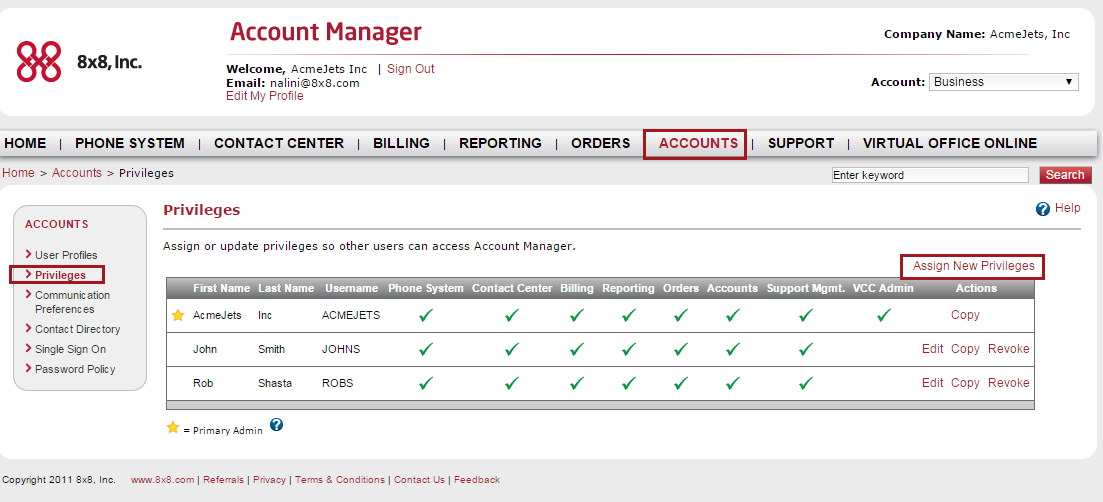Click Revoke for John Smith
The height and width of the screenshot is (502, 1103).
point(1009,349)
